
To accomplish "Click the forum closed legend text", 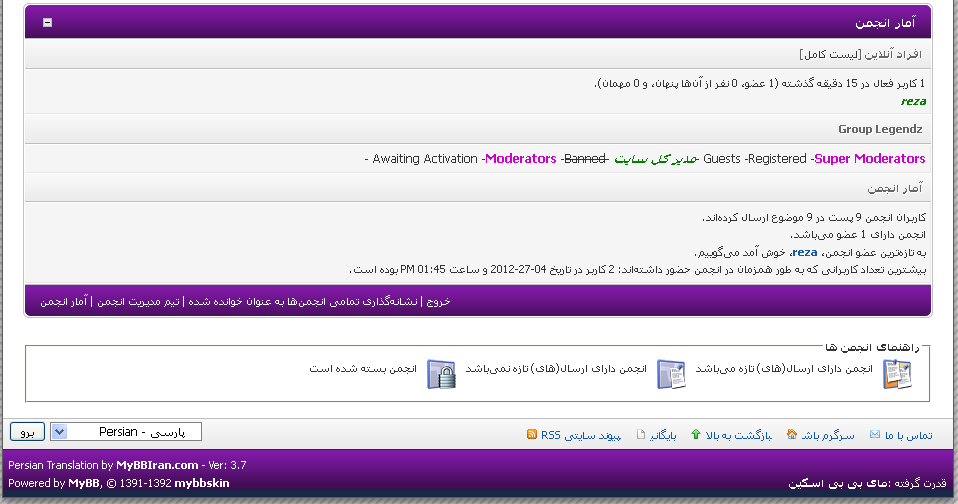I will click(363, 369).
